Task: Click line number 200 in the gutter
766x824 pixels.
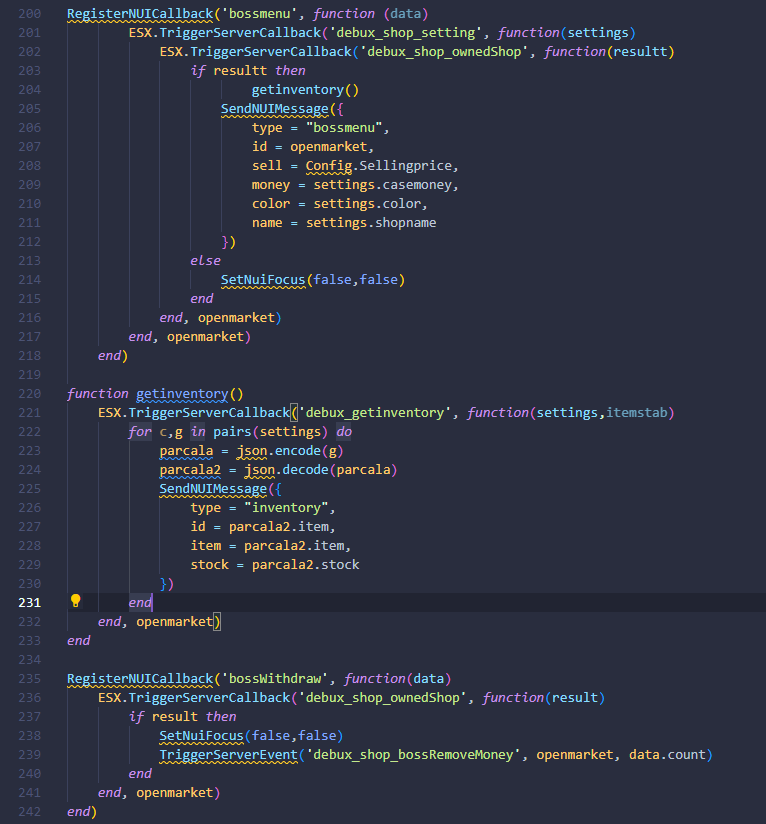Action: tap(29, 14)
